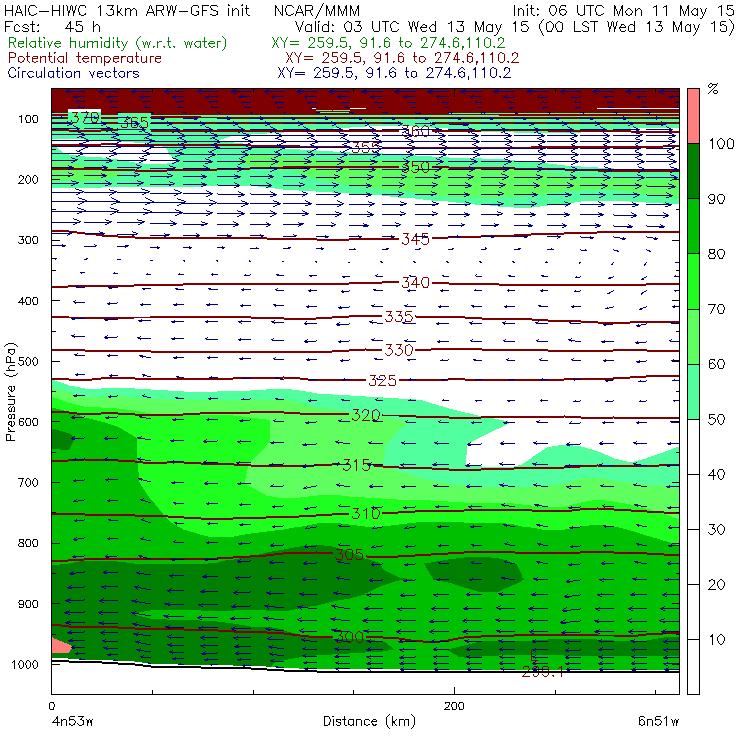This screenshot has height=740, width=740.
Task: Click the '4n53w' start coordinate label
Action: coord(72,721)
